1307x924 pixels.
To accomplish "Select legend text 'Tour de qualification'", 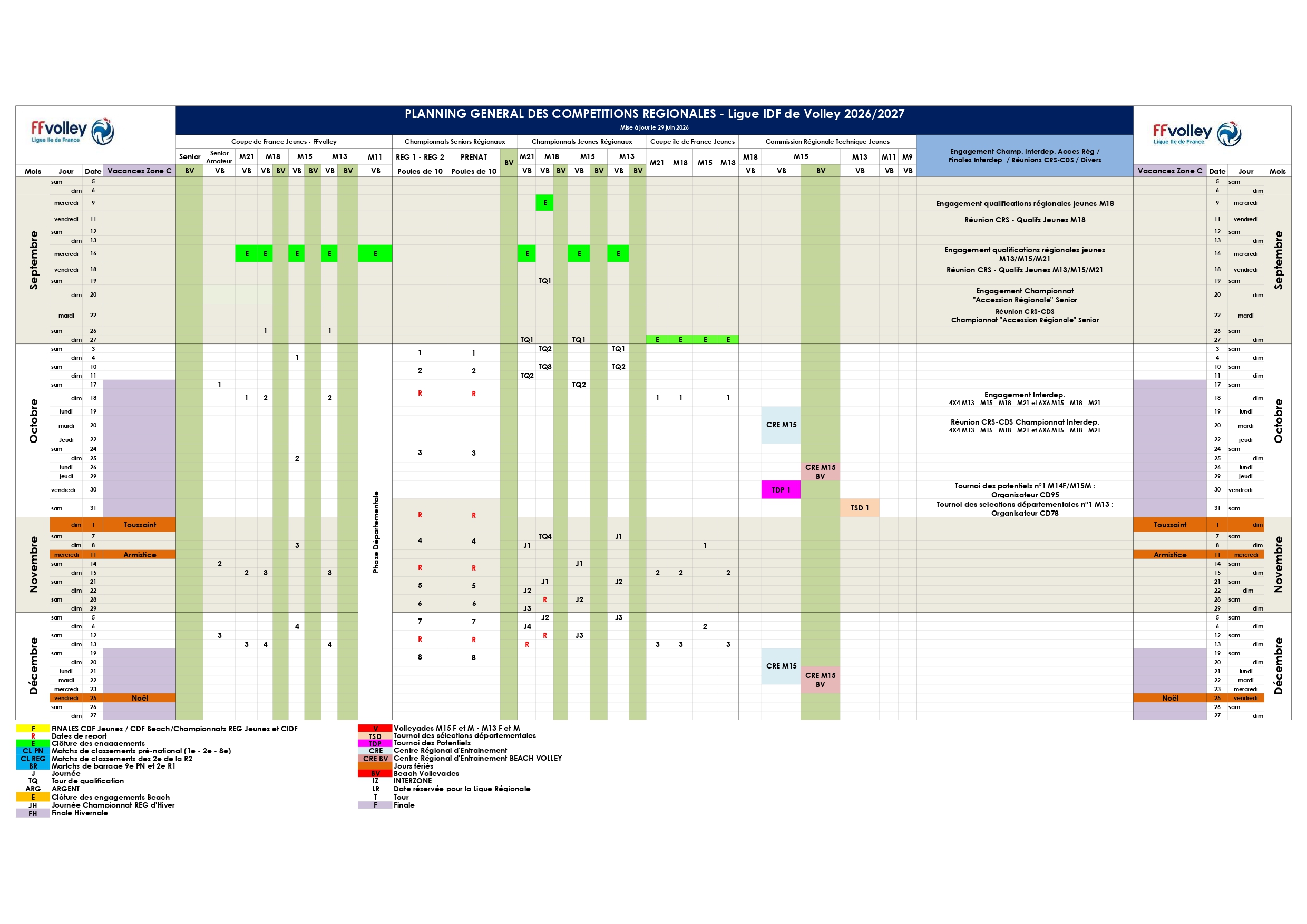I will coord(87,781).
